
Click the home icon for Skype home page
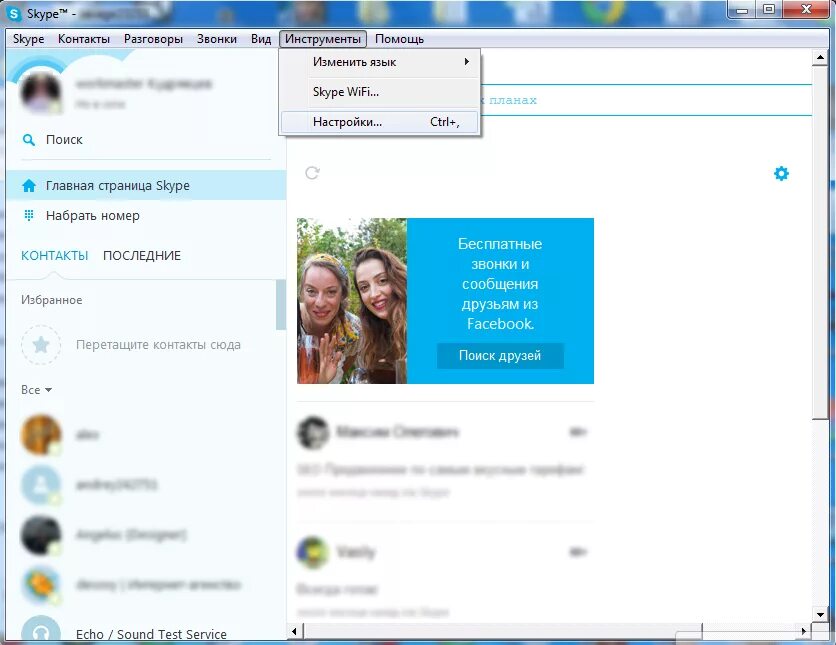pyautogui.click(x=29, y=186)
